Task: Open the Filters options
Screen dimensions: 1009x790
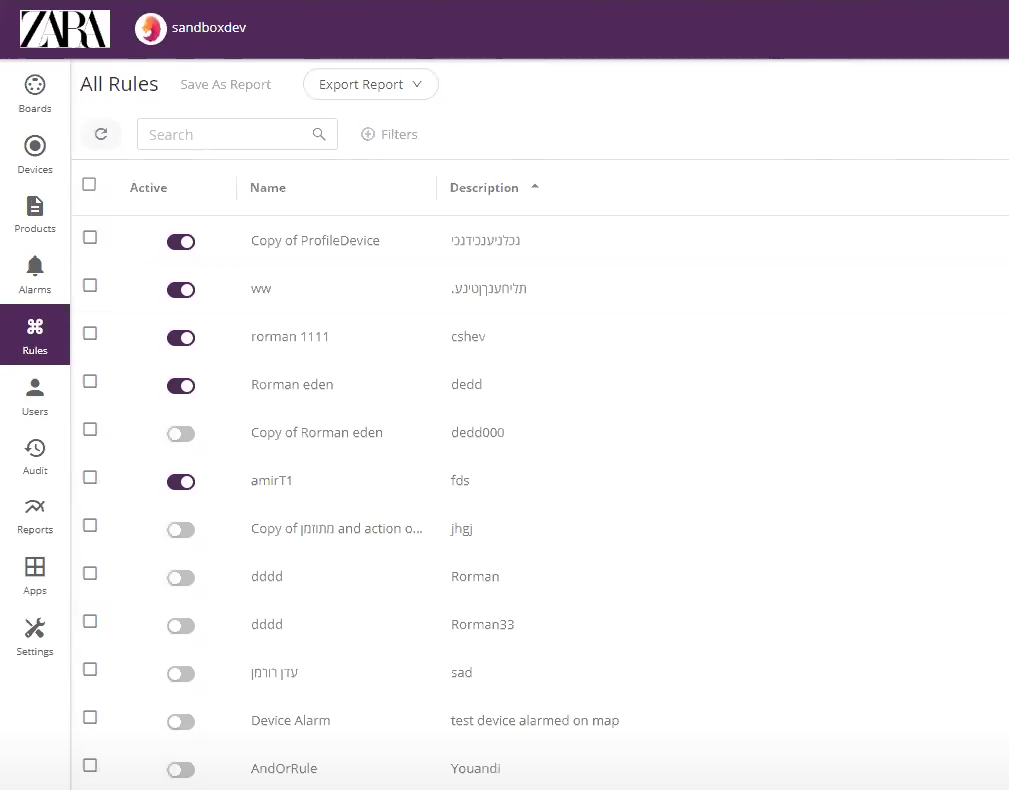Action: tap(389, 134)
